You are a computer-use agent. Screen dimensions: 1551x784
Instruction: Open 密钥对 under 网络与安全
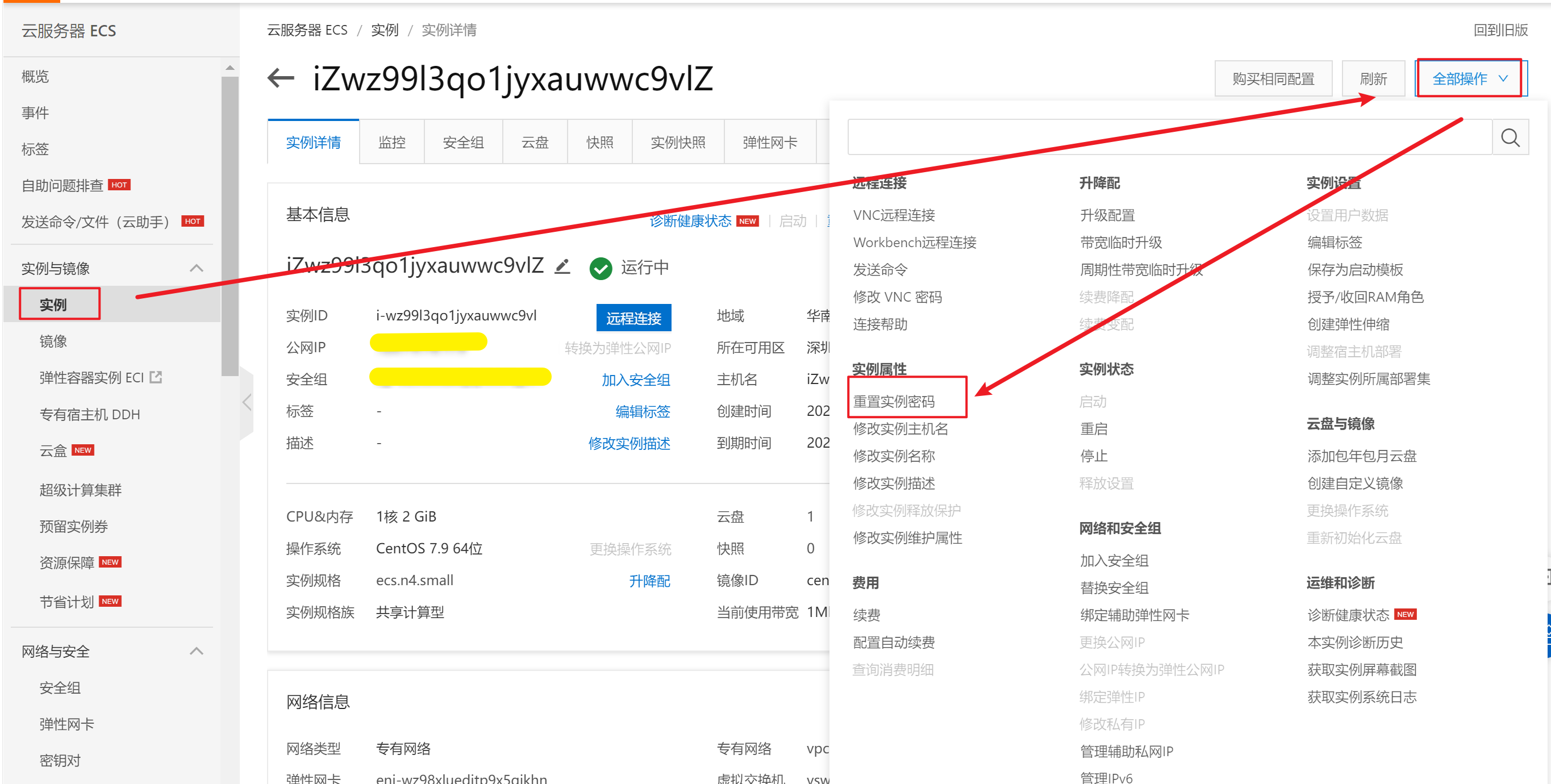pos(60,761)
